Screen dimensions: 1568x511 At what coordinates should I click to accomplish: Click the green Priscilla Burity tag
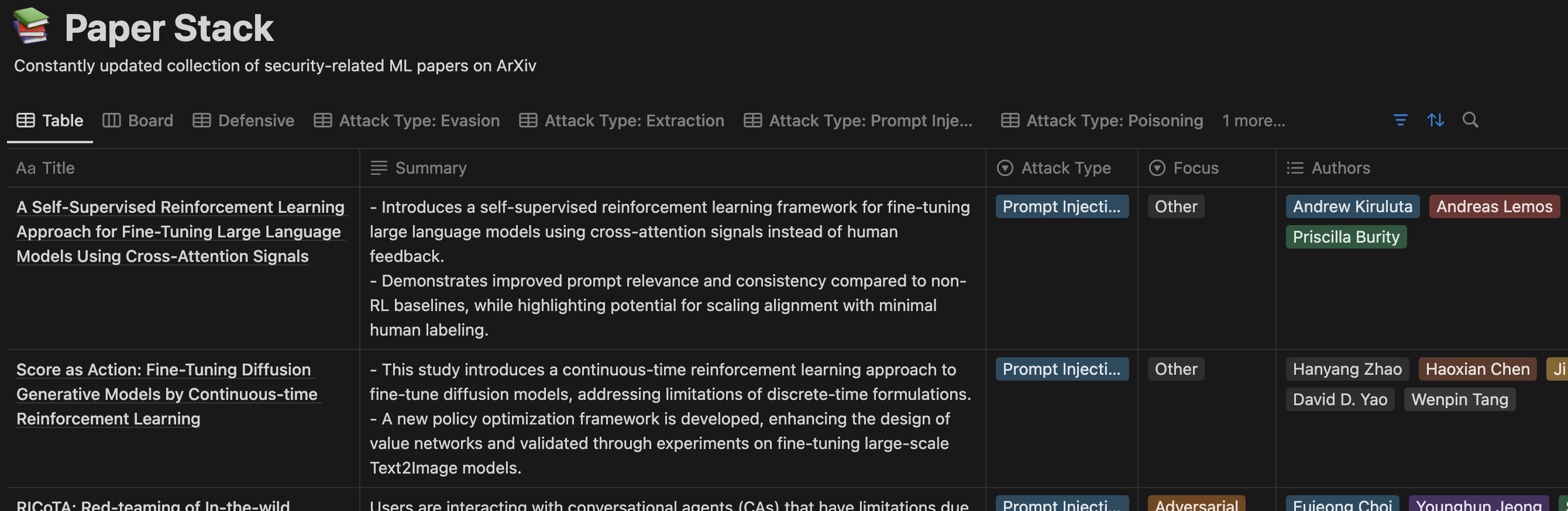(1345, 237)
